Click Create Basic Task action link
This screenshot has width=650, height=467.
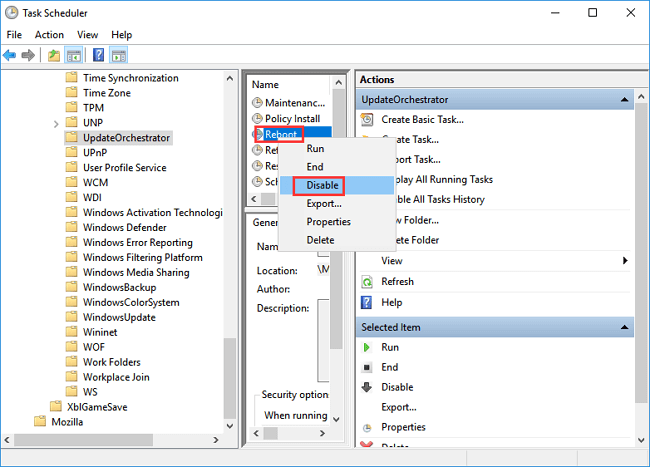click(x=422, y=120)
